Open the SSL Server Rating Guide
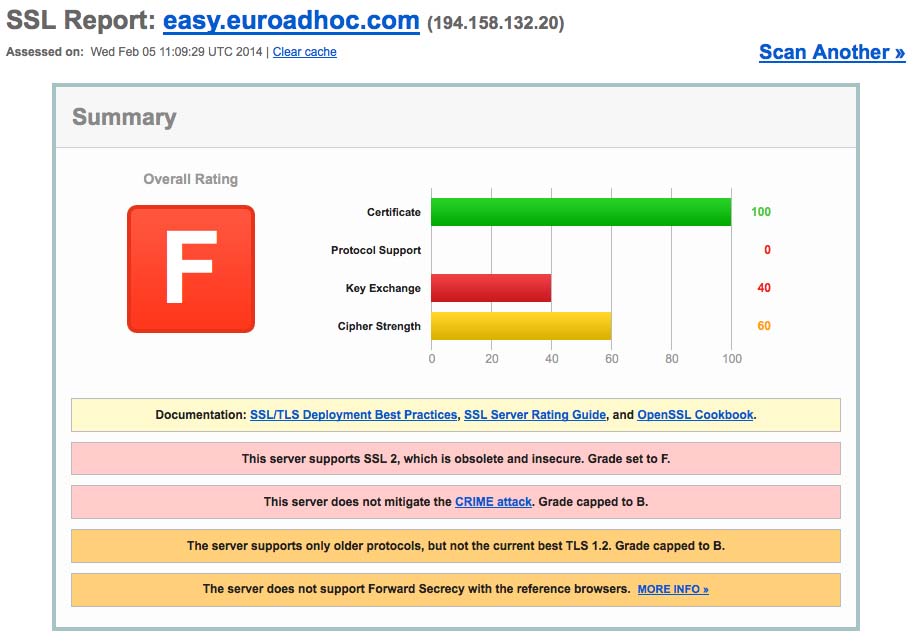 point(534,414)
